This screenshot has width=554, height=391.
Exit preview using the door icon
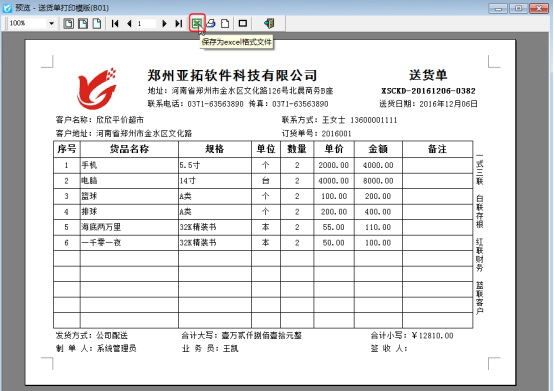[269, 23]
